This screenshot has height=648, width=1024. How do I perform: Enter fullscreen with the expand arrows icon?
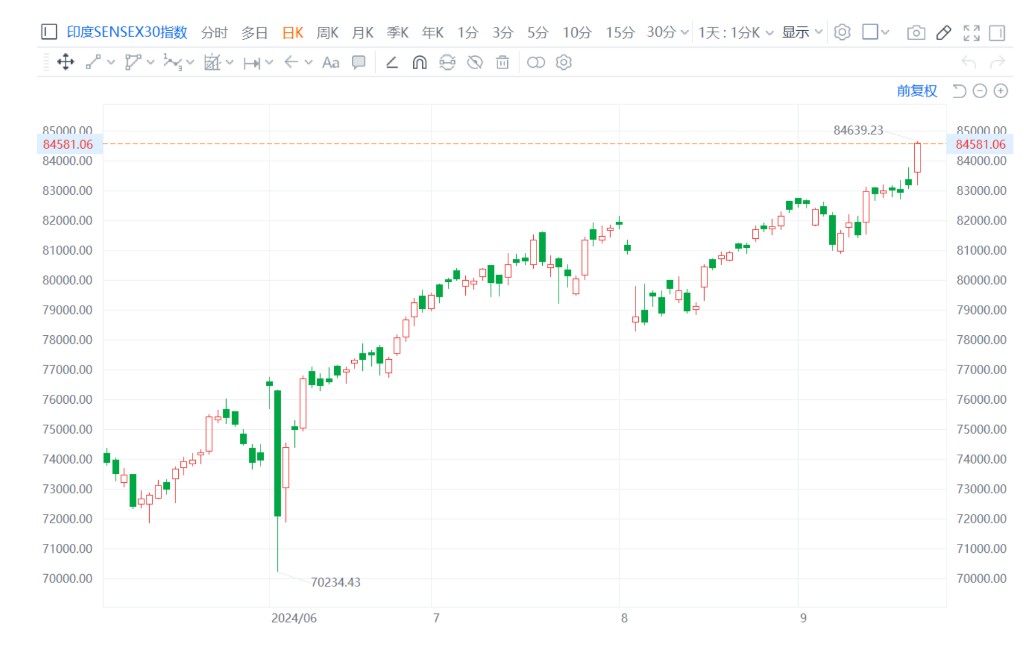pyautogui.click(x=972, y=32)
